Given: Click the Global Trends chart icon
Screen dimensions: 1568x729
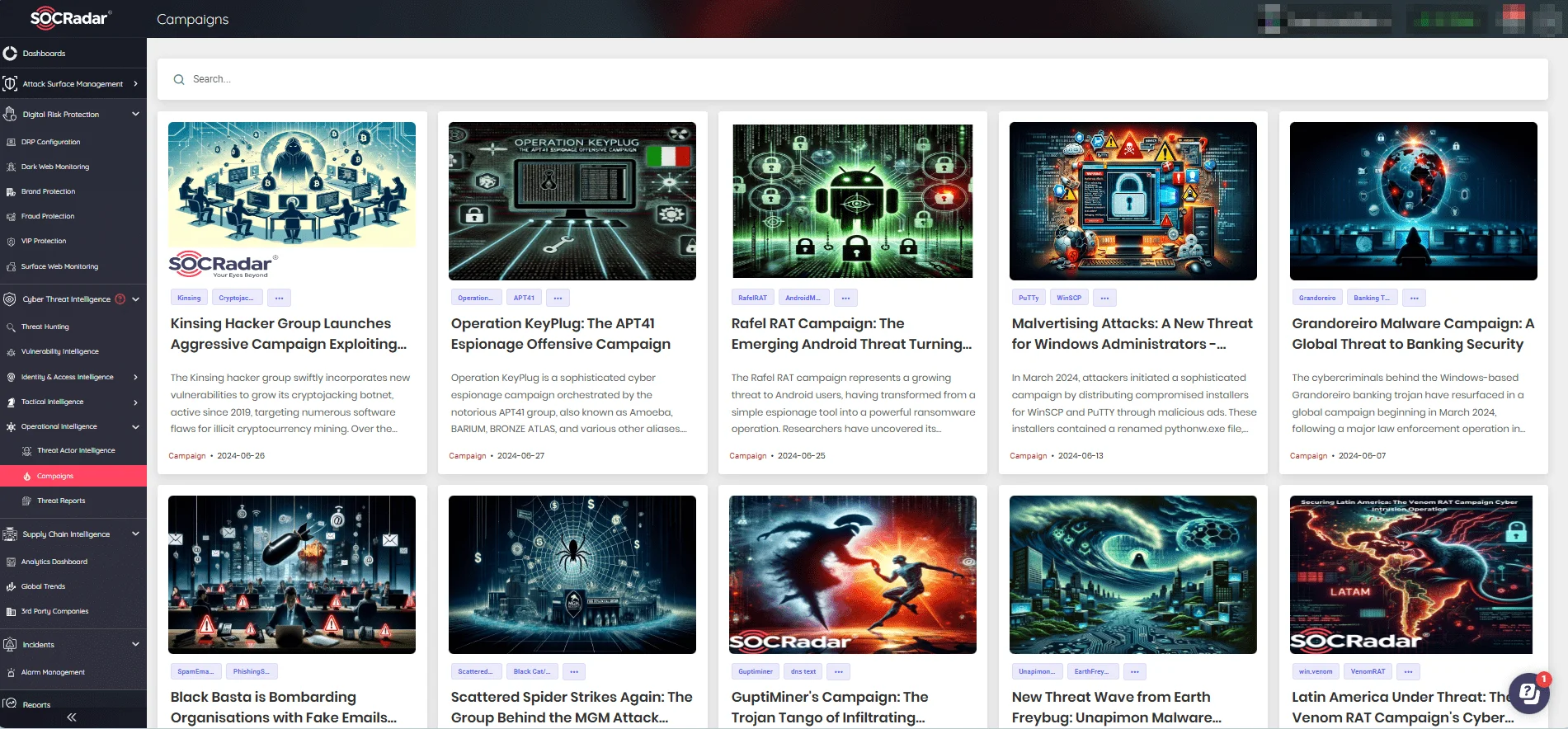Looking at the screenshot, I should [12, 586].
